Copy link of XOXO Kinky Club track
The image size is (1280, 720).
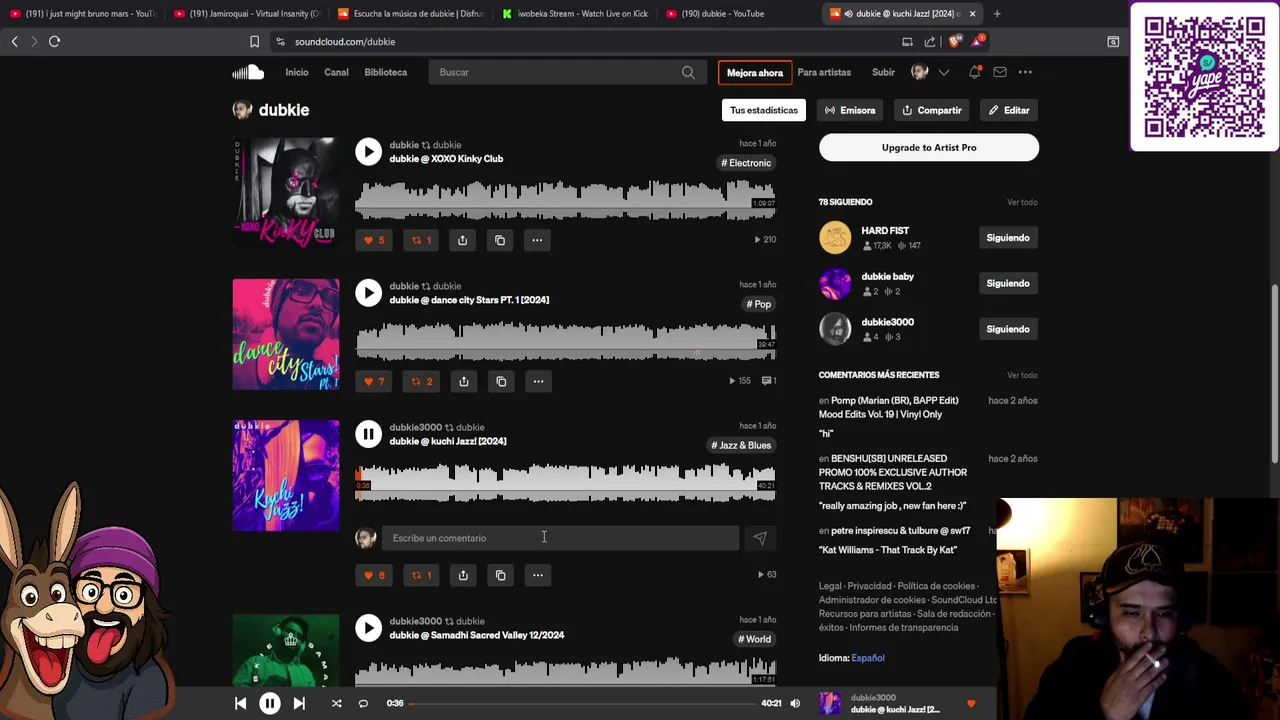(500, 240)
